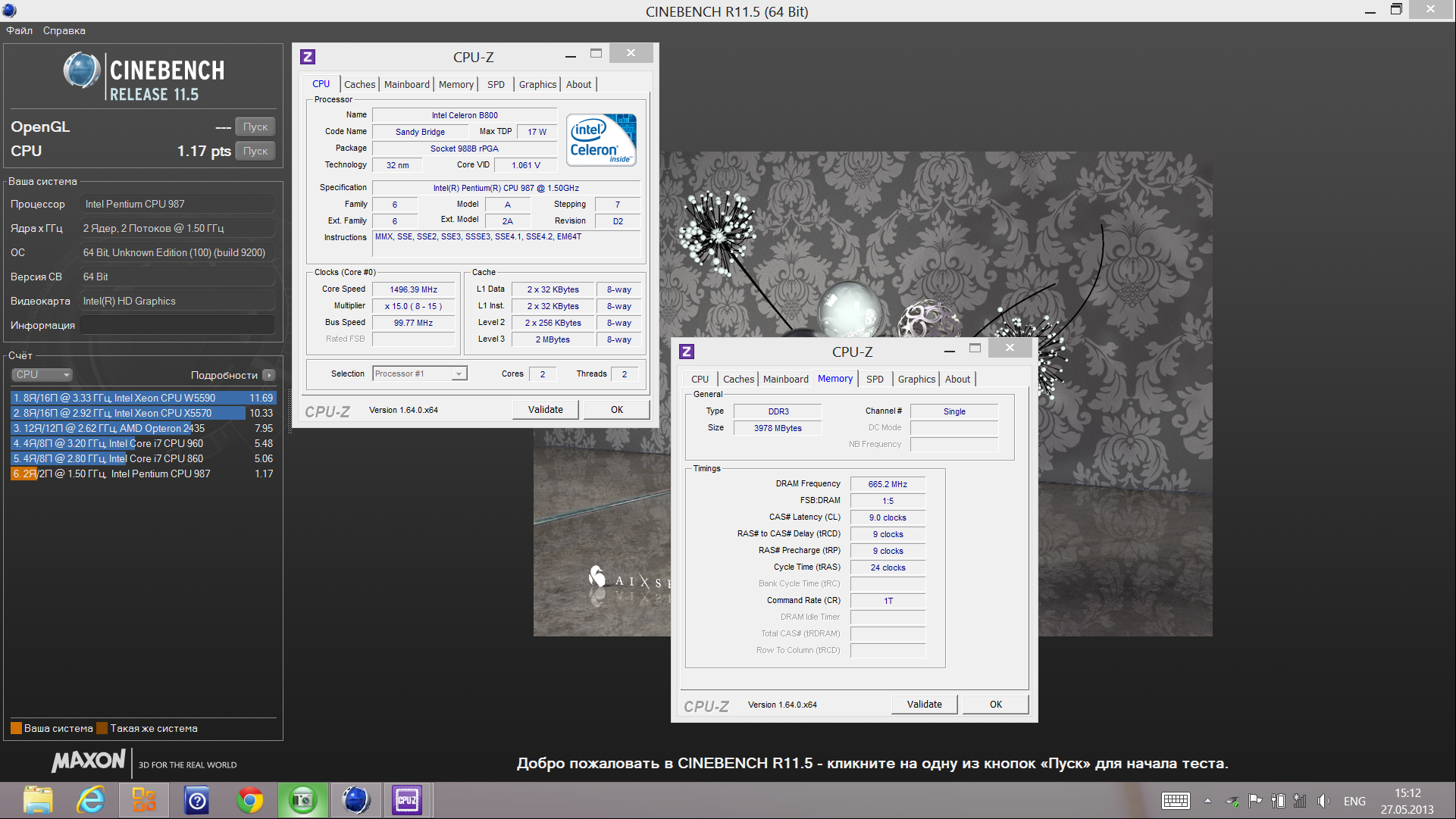
Task: Click Validate in CPU-Z Memory window
Action: 925,705
